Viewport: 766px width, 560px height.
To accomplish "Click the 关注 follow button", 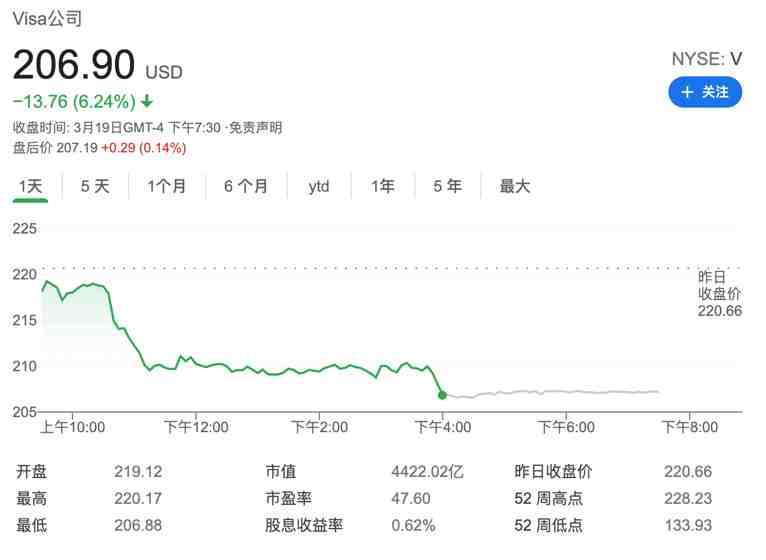I will (x=704, y=92).
